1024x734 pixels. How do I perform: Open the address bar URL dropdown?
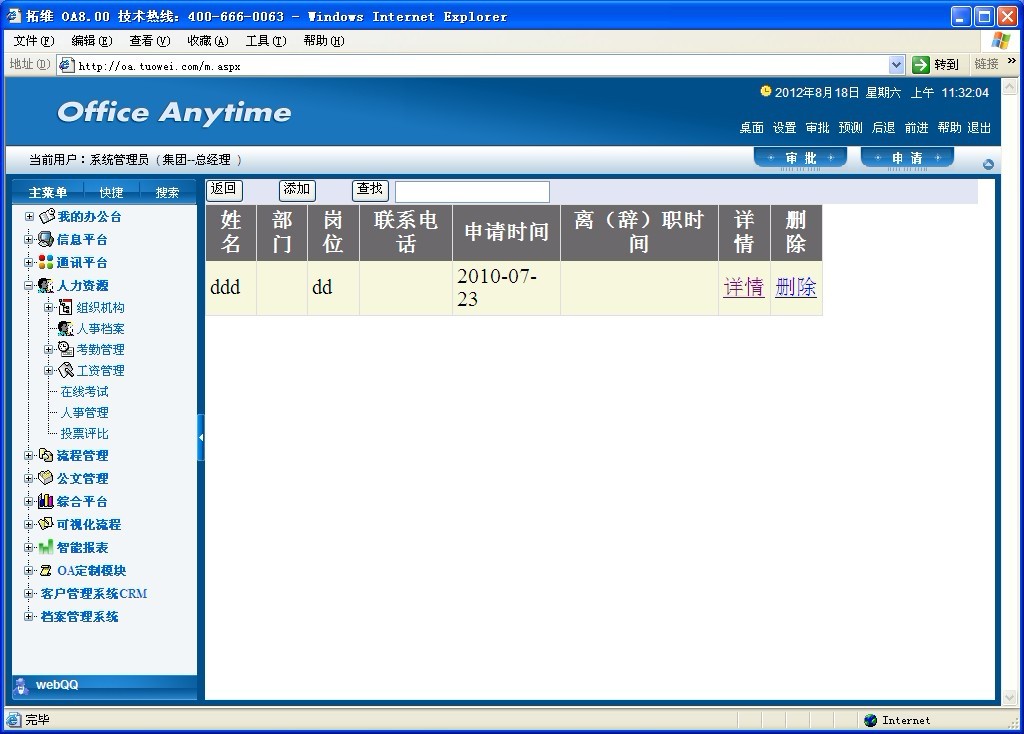896,65
